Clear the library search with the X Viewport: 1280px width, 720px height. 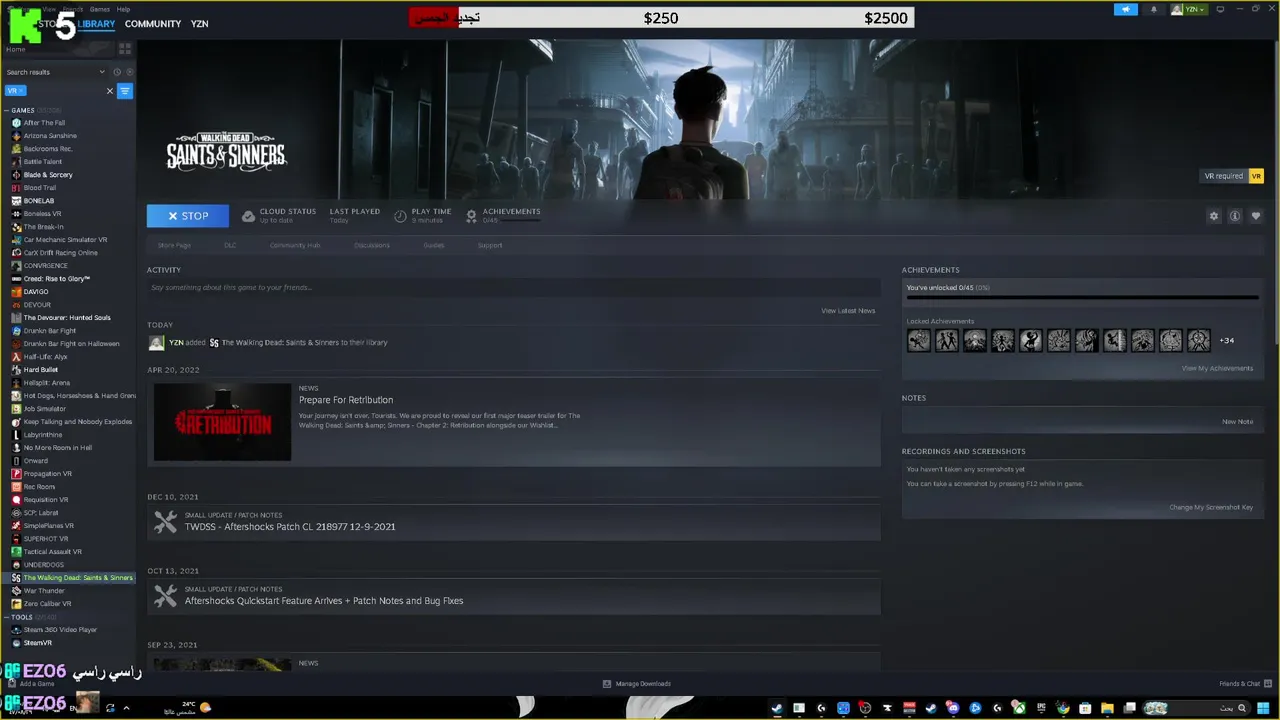[110, 91]
